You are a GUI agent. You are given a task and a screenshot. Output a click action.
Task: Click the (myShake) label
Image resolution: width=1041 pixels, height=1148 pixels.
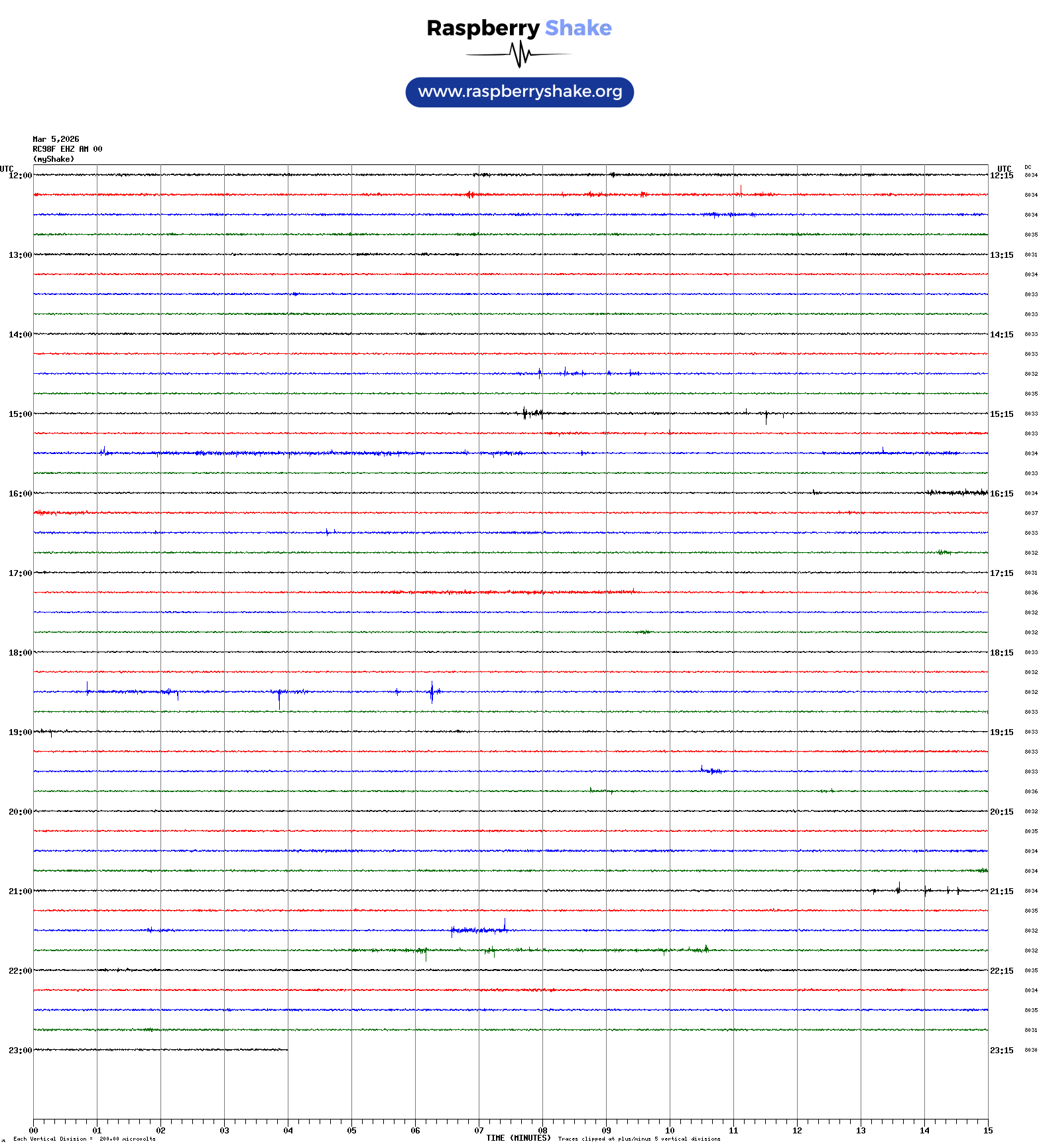pyautogui.click(x=53, y=159)
